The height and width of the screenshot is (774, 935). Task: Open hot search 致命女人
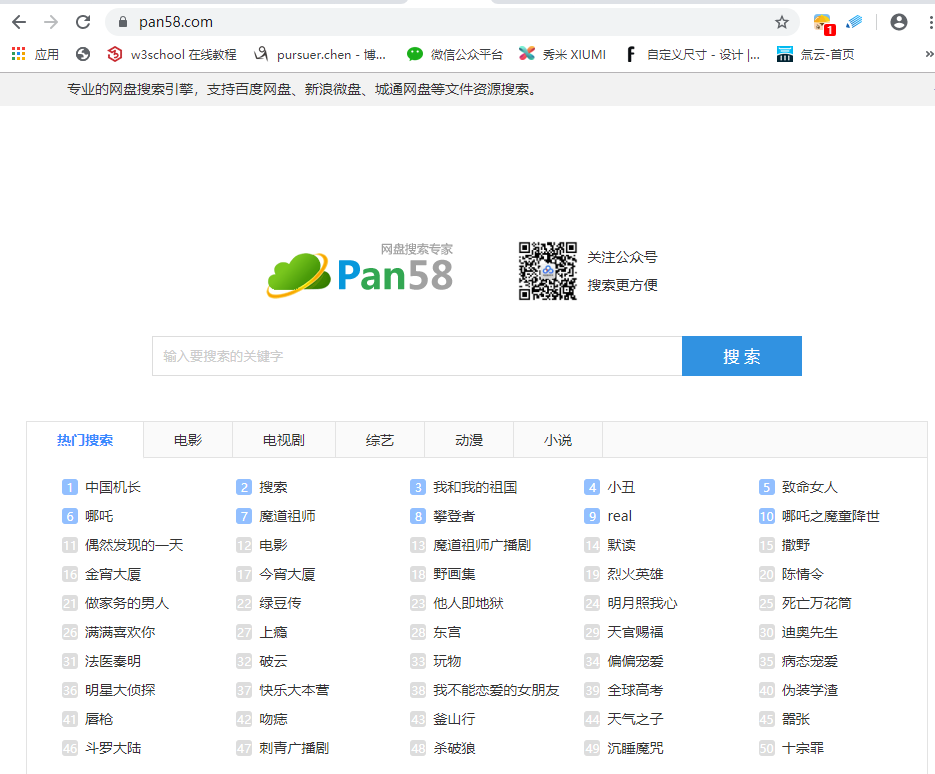[809, 487]
